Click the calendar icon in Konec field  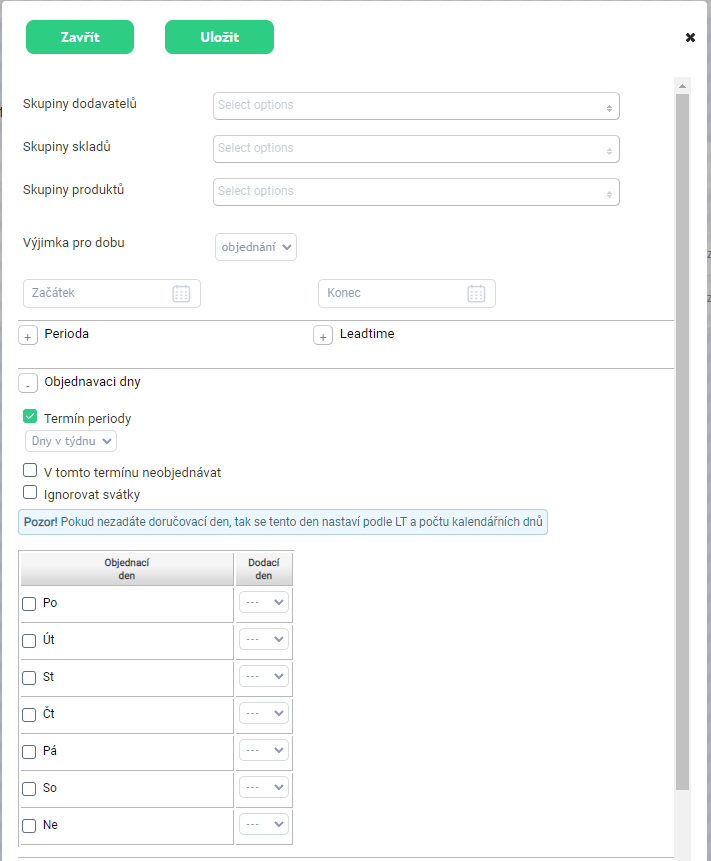[x=476, y=293]
